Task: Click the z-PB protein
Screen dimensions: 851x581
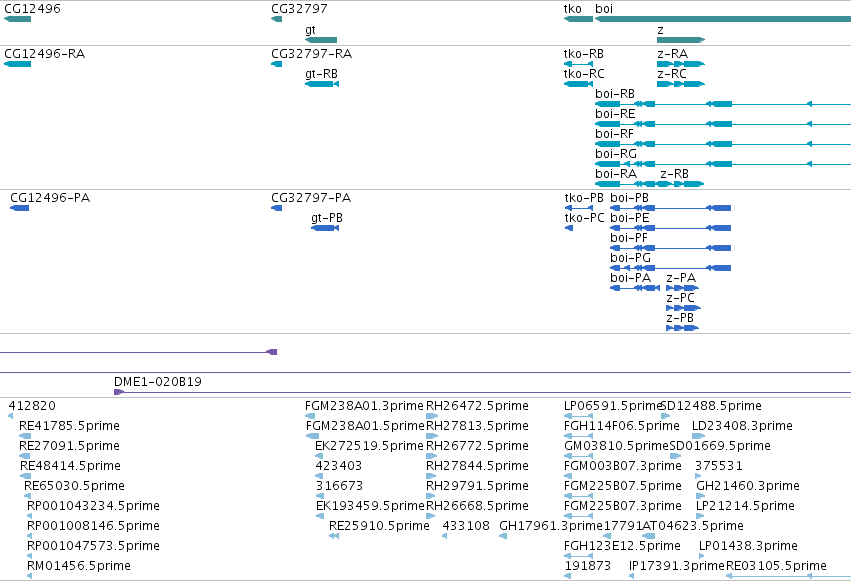Action: pyautogui.click(x=683, y=328)
